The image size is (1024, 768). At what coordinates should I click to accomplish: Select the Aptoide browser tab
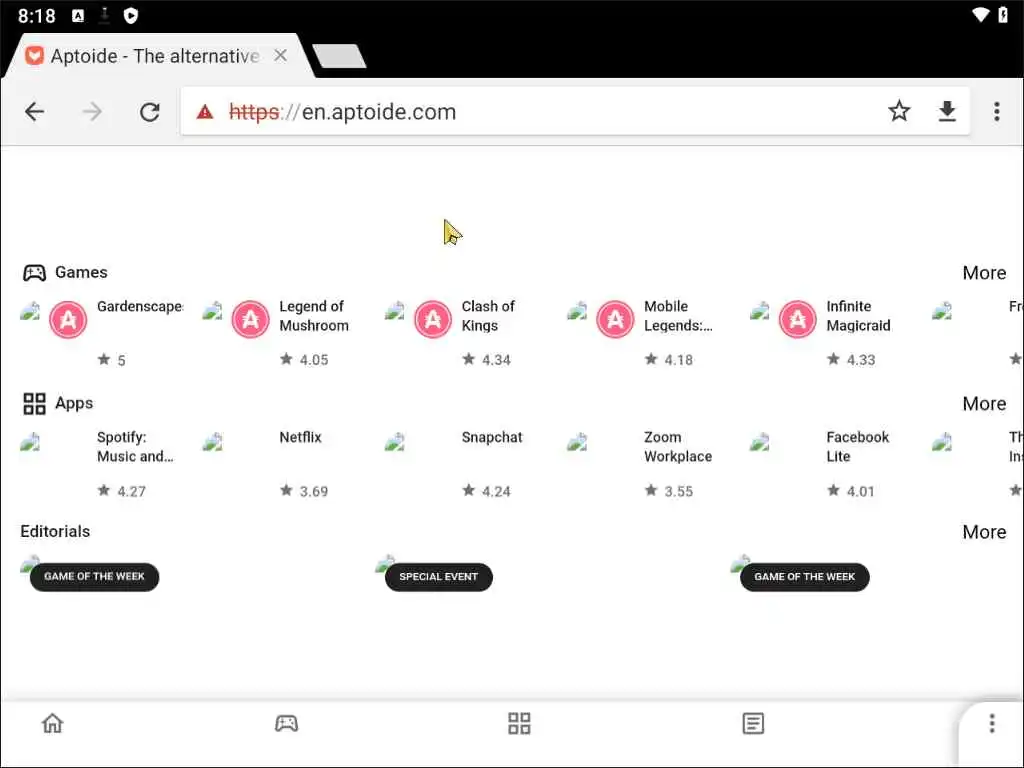pos(155,56)
